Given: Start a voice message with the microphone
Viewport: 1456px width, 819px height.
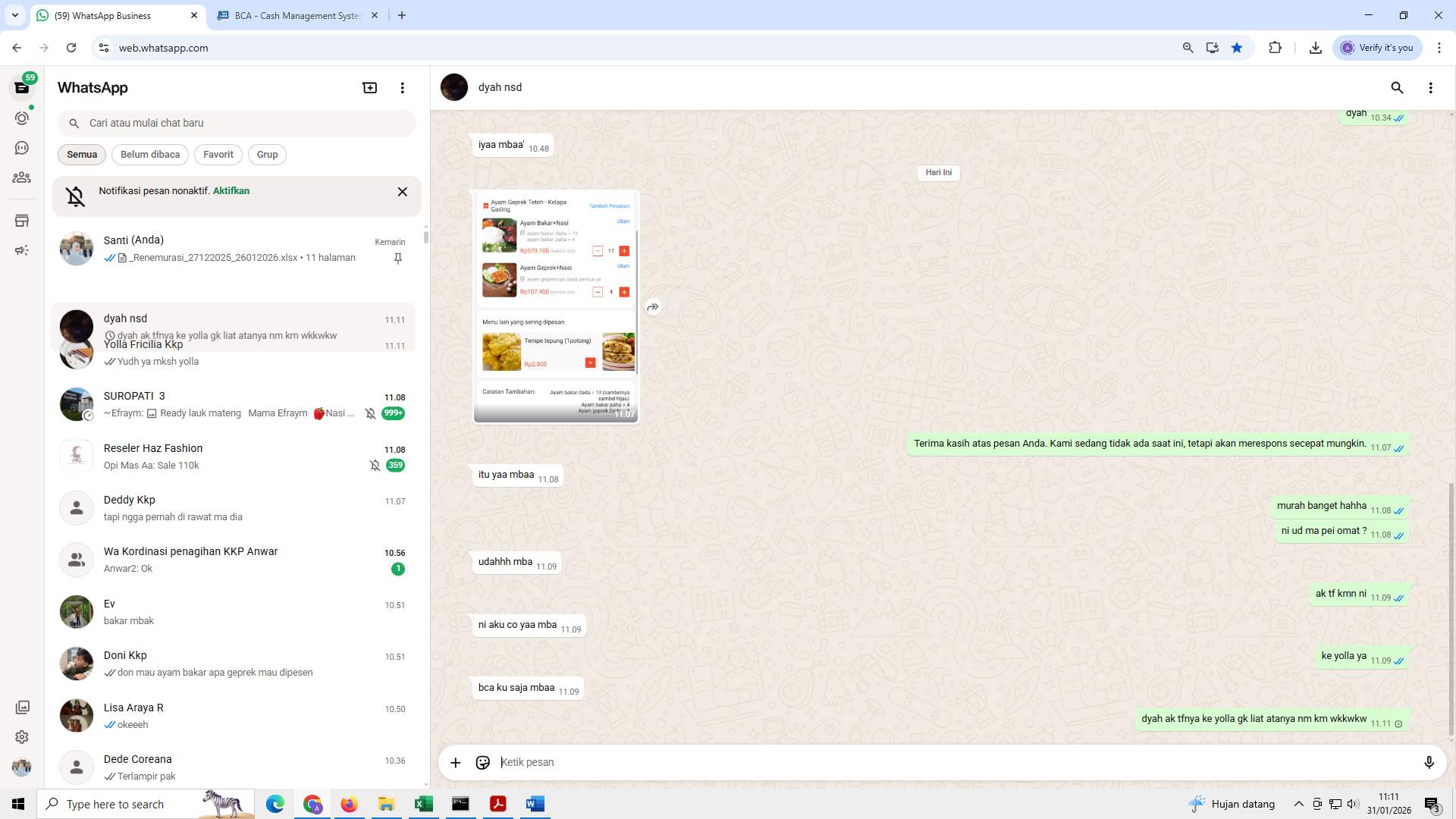Looking at the screenshot, I should coord(1429,762).
